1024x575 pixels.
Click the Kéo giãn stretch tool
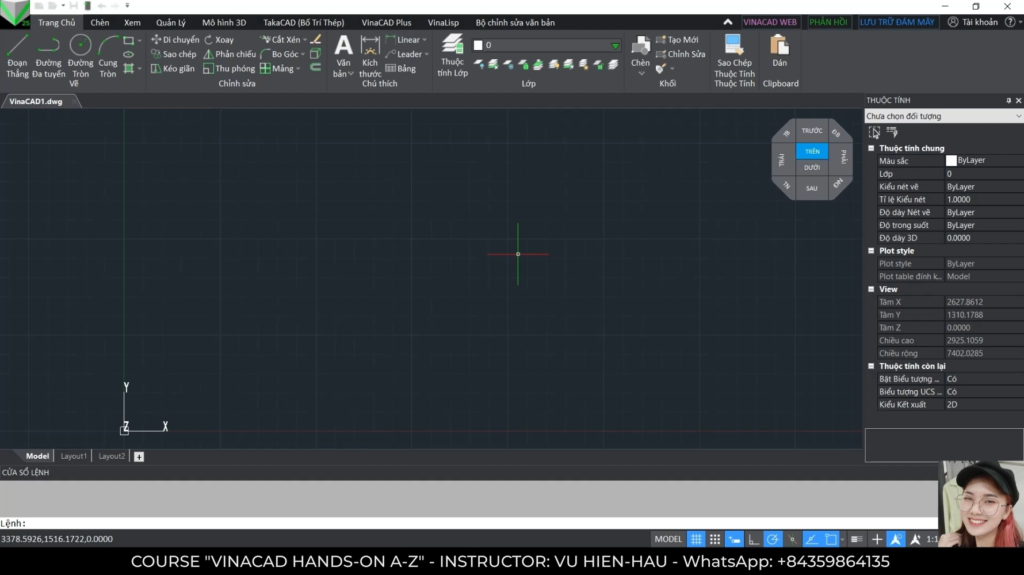tap(172, 69)
